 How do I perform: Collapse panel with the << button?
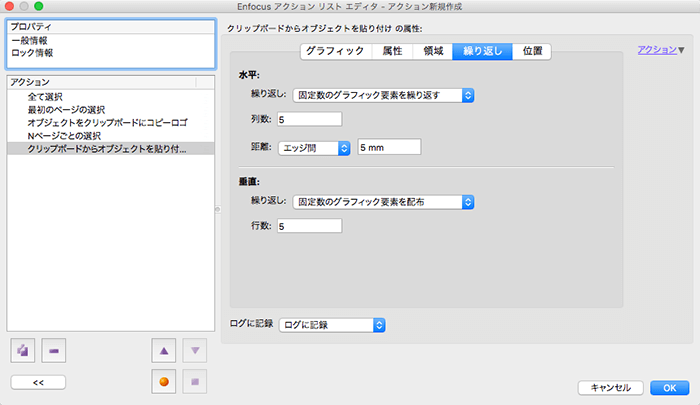click(x=38, y=383)
